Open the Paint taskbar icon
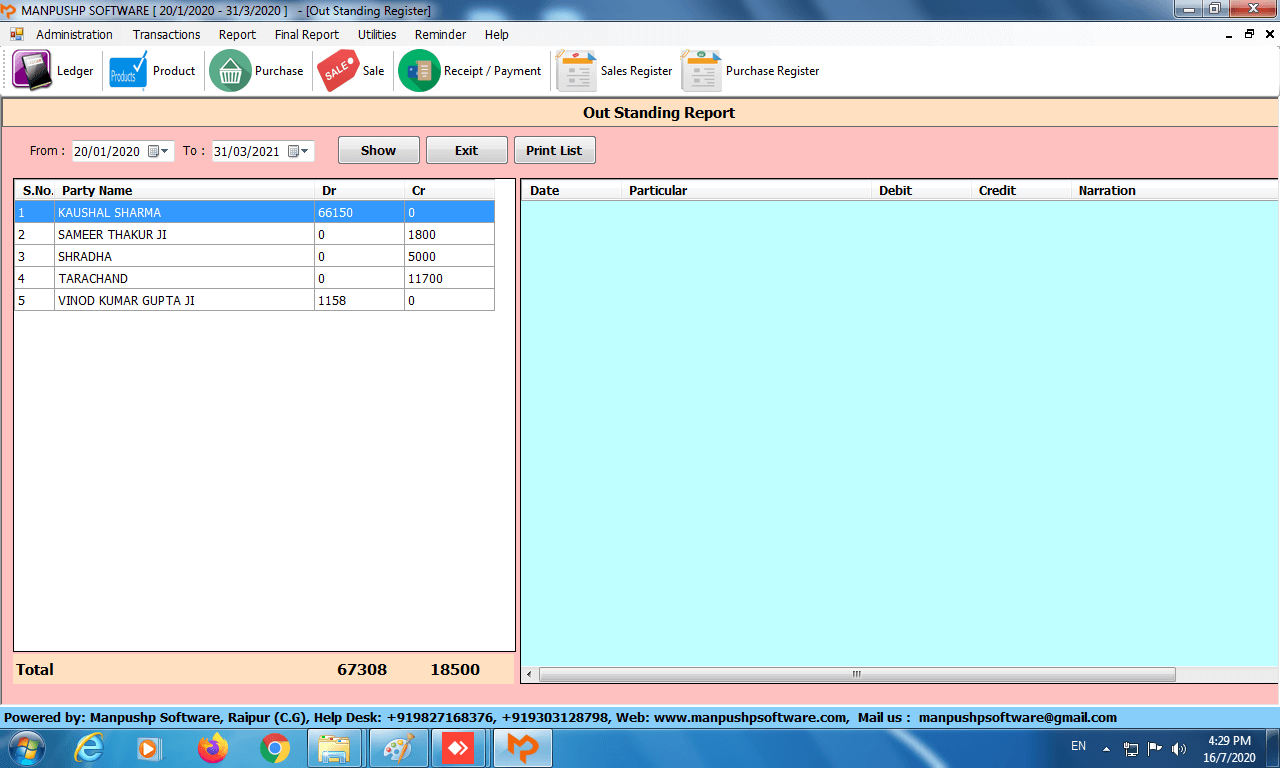Image resolution: width=1280 pixels, height=768 pixels. (398, 748)
